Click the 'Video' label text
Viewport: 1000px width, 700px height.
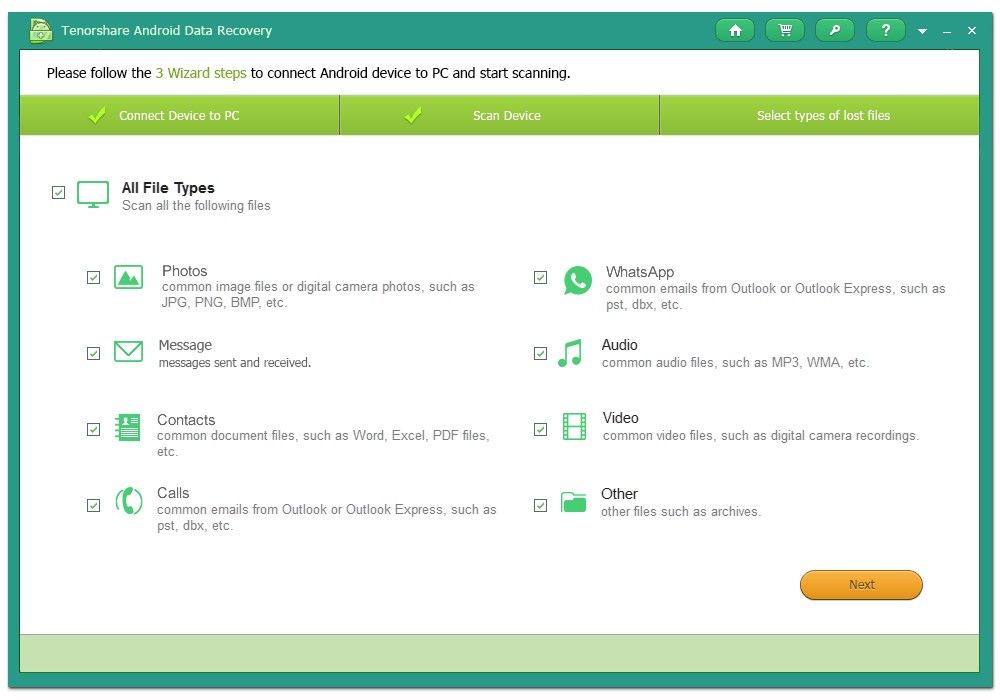click(621, 418)
